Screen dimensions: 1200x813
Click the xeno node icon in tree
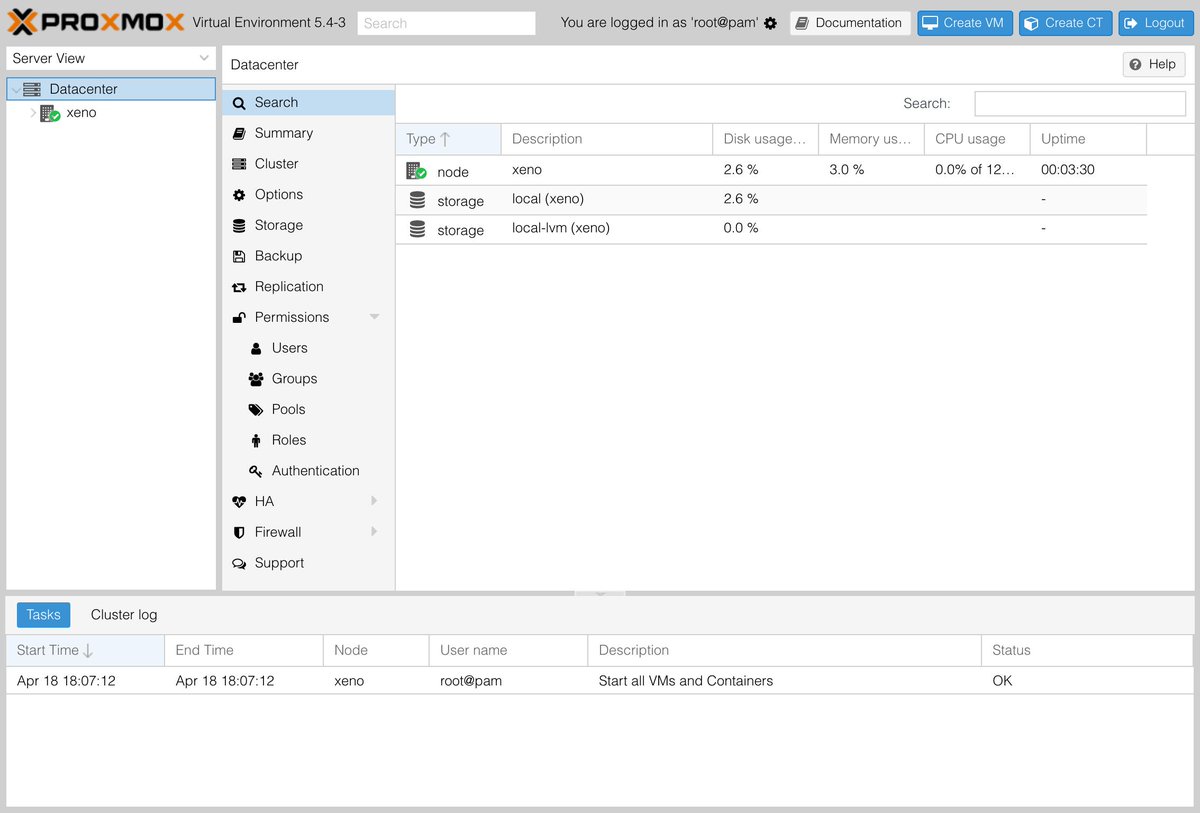click(50, 113)
